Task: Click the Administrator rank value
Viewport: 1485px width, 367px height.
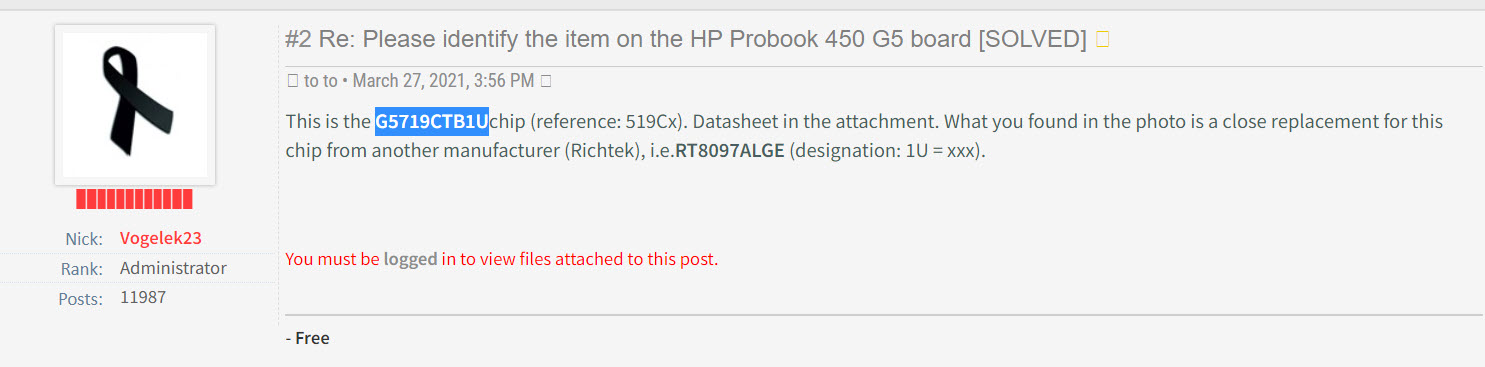Action: [x=173, y=268]
